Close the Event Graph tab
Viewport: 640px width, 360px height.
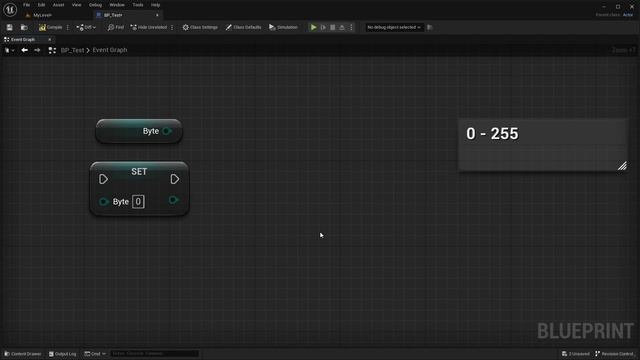50,40
